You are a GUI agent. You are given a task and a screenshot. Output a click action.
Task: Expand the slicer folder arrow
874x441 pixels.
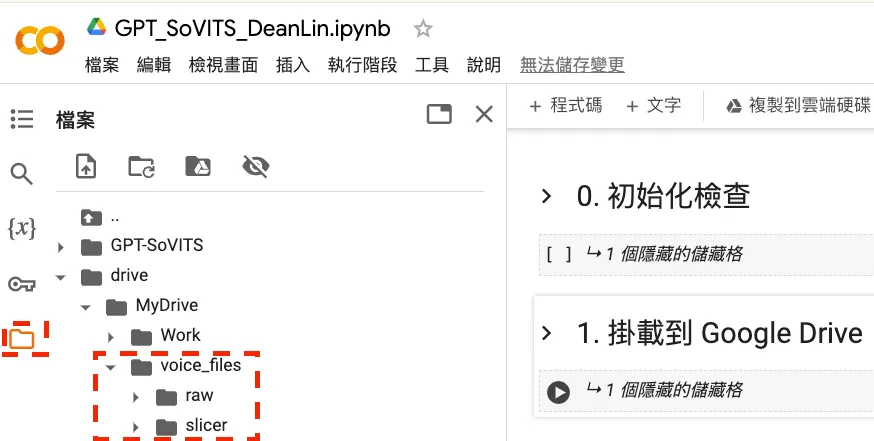135,428
